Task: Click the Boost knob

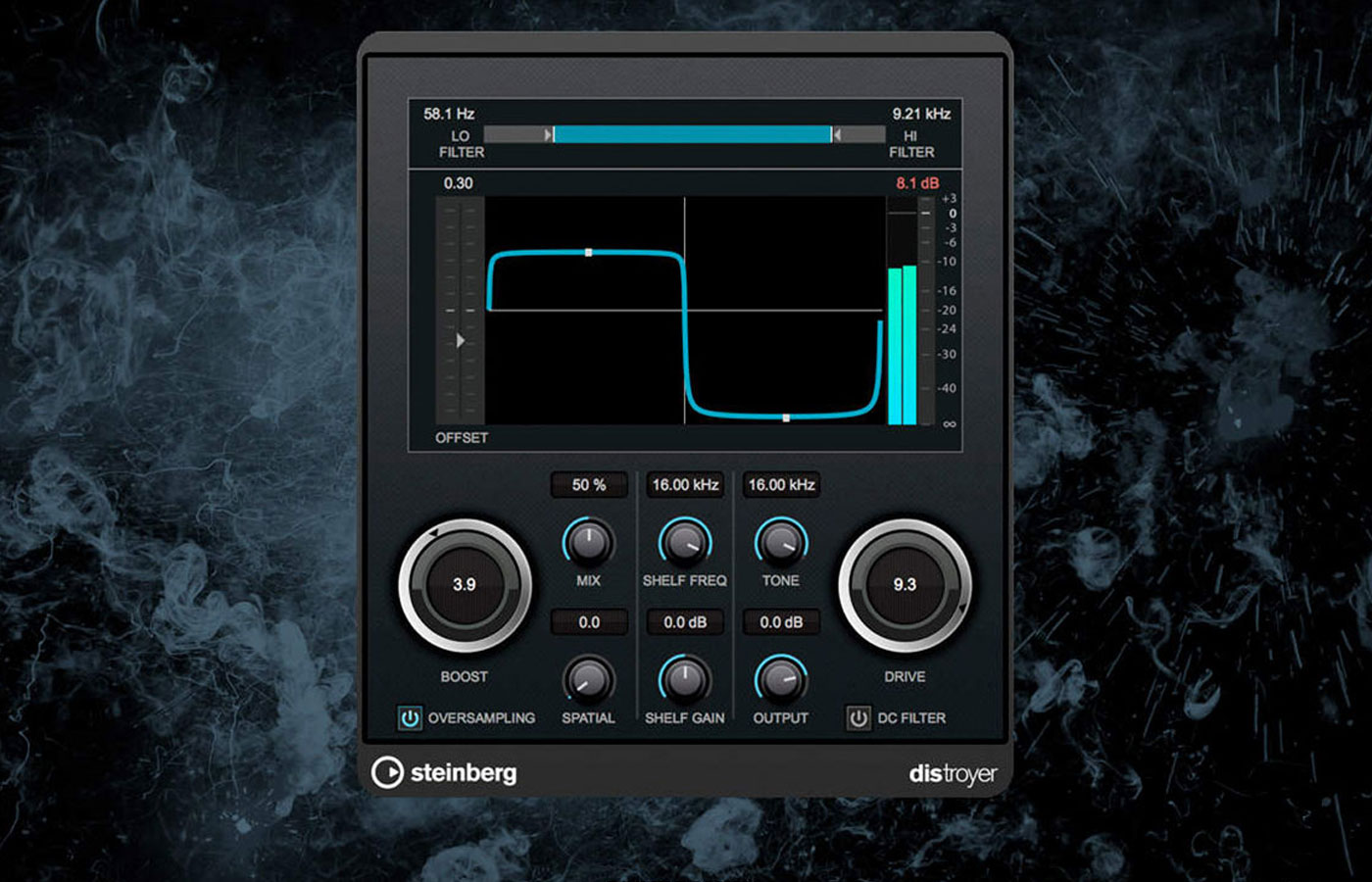Action: tap(465, 585)
